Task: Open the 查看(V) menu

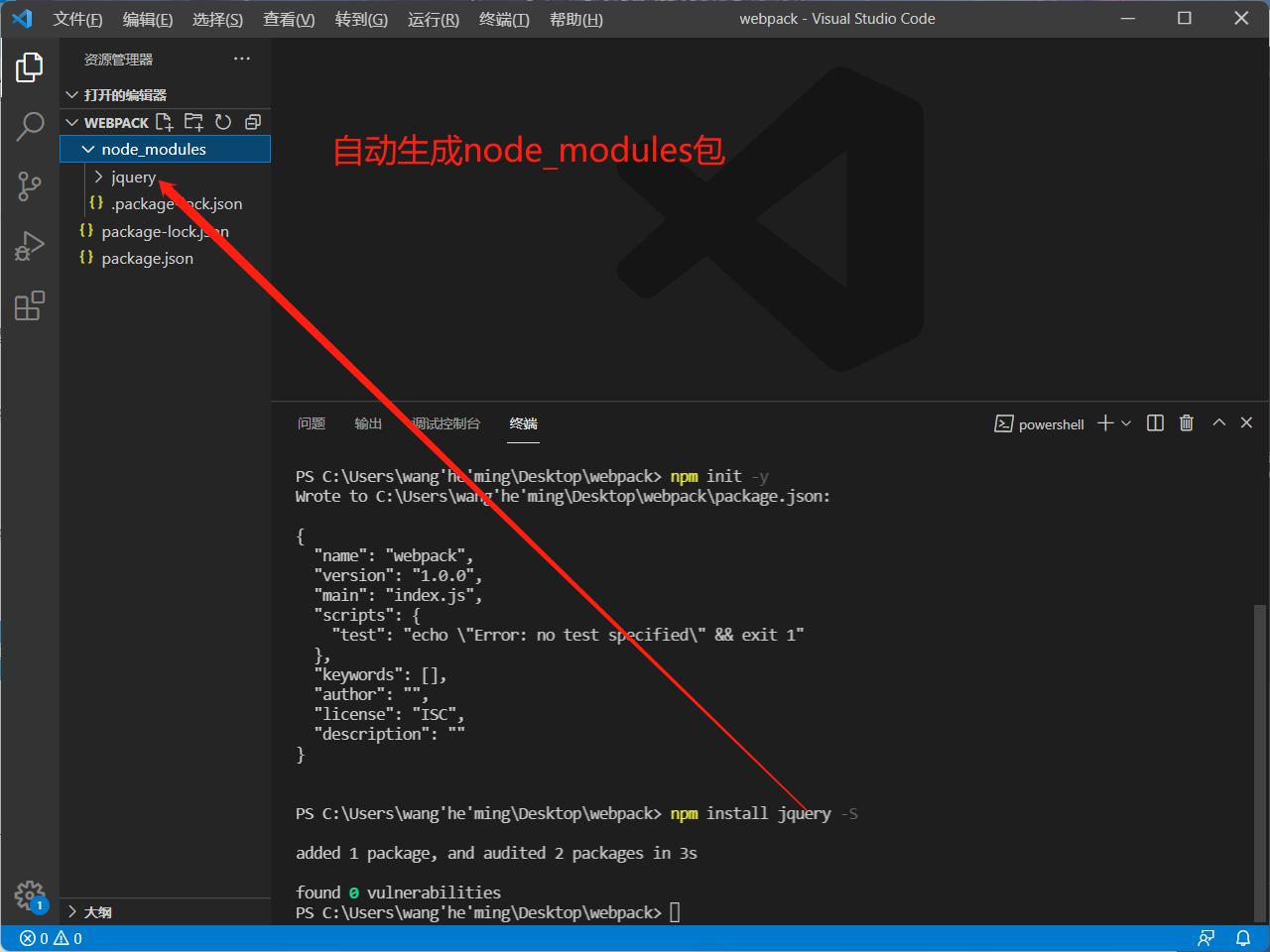Action: 289,19
